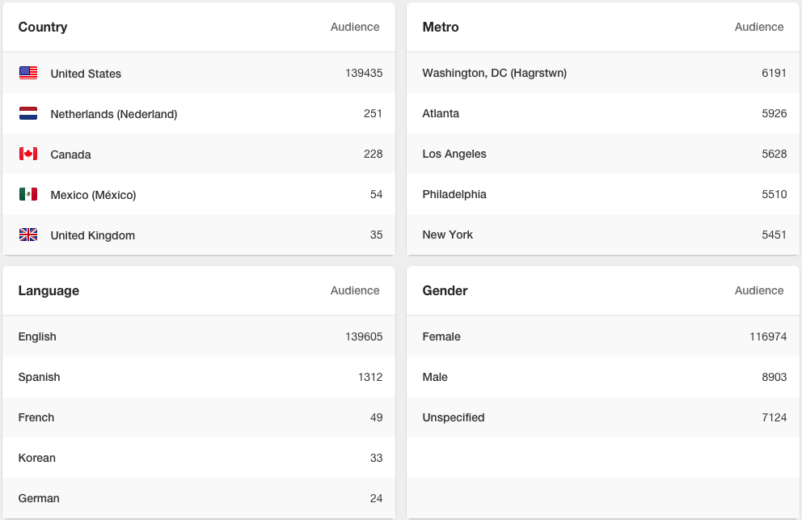Select the Washington, DC (Hagrstwn) metro row
The image size is (802, 520).
(x=603, y=73)
